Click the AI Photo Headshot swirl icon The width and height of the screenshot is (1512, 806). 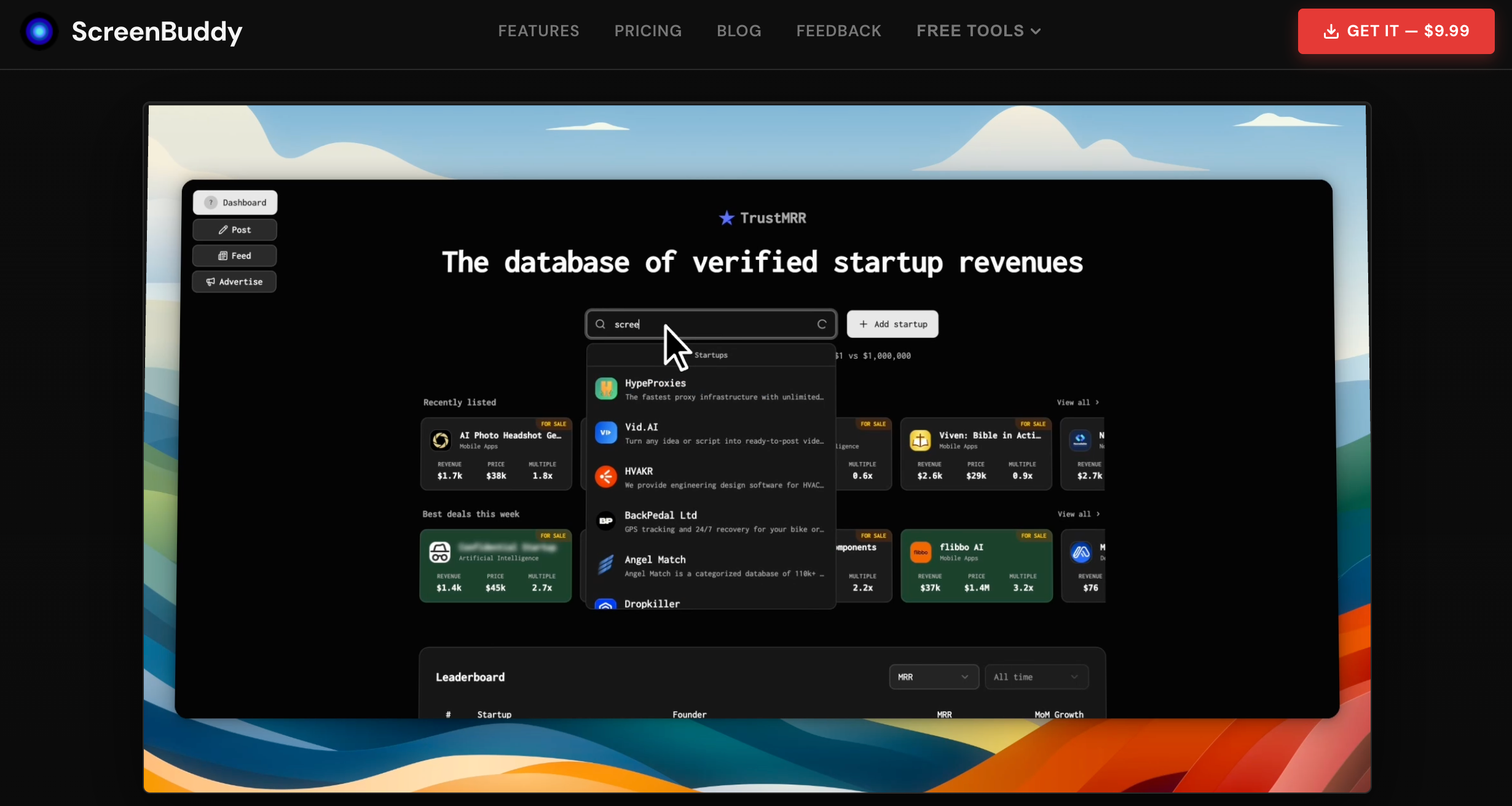coord(441,440)
